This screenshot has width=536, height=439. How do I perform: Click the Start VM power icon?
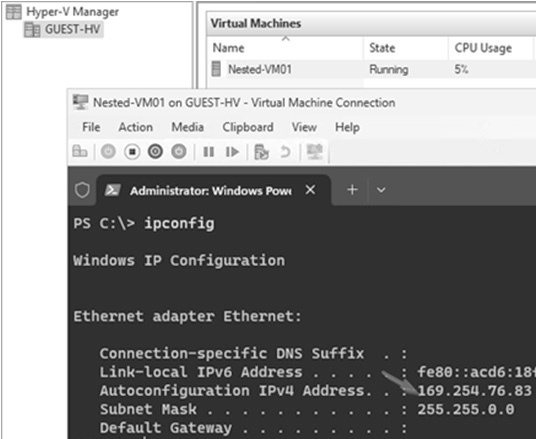tap(108, 151)
